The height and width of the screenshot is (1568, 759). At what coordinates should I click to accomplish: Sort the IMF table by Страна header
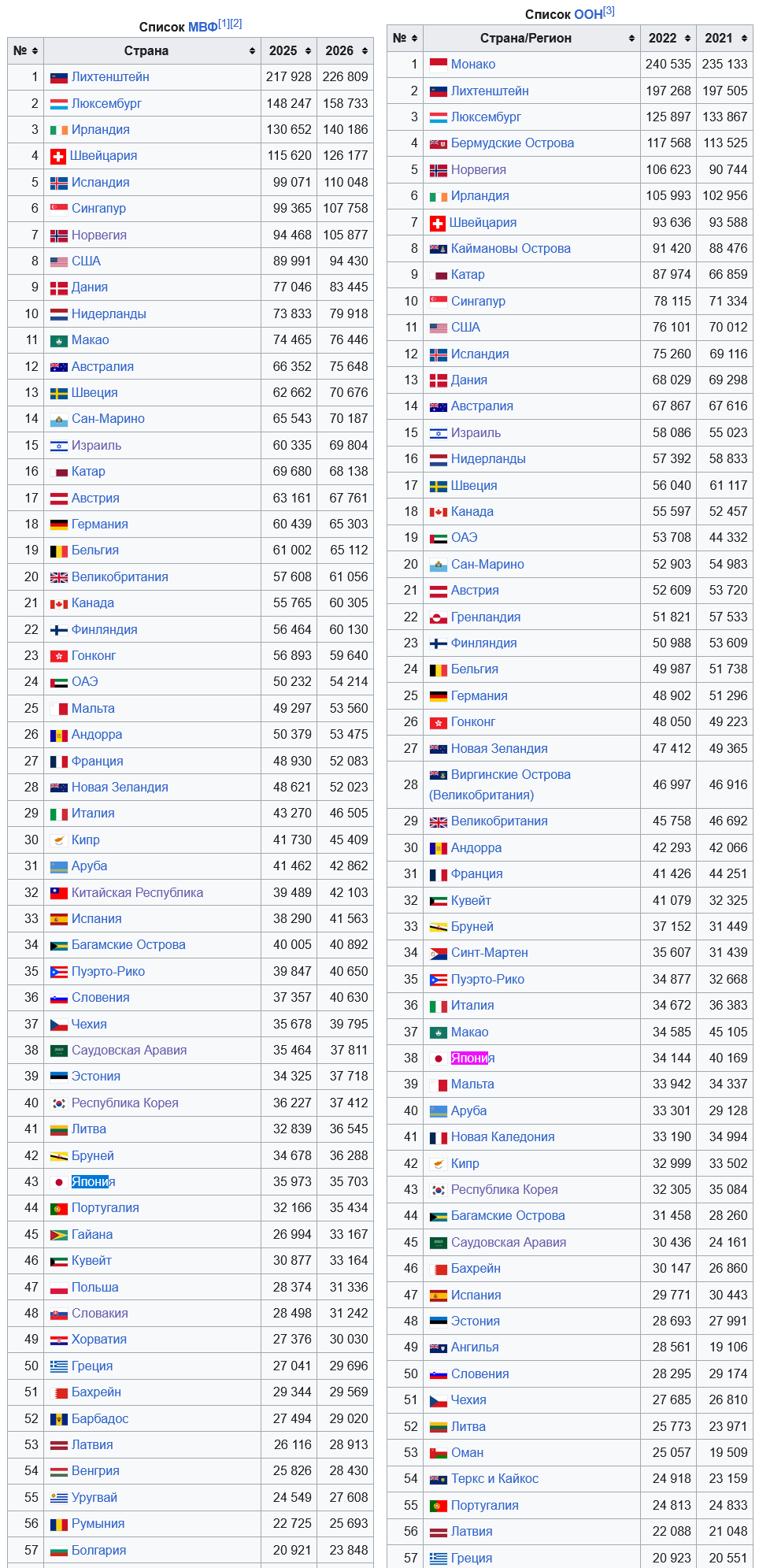point(153,50)
